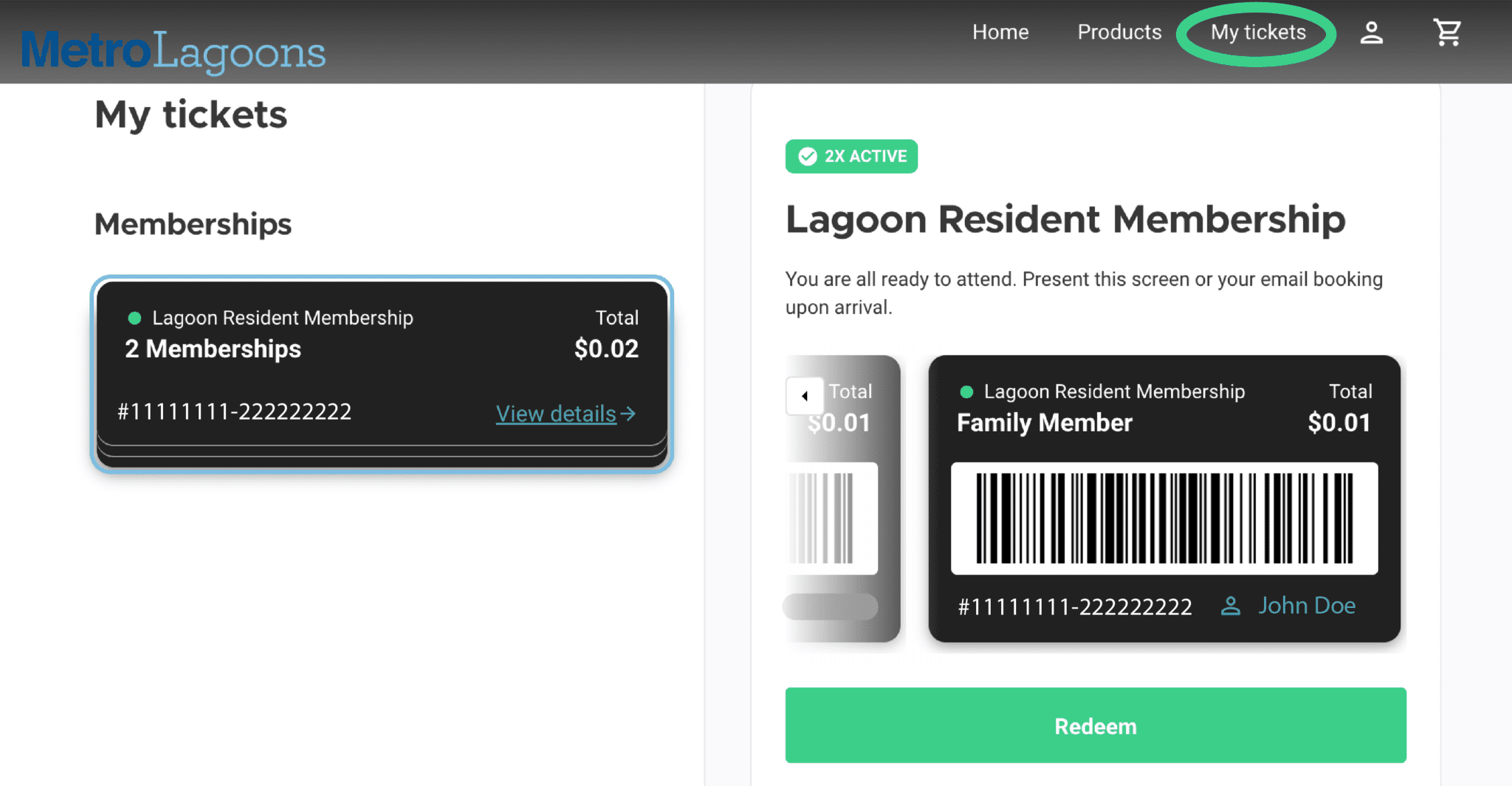
Task: Switch to the Products page
Action: pos(1119,33)
